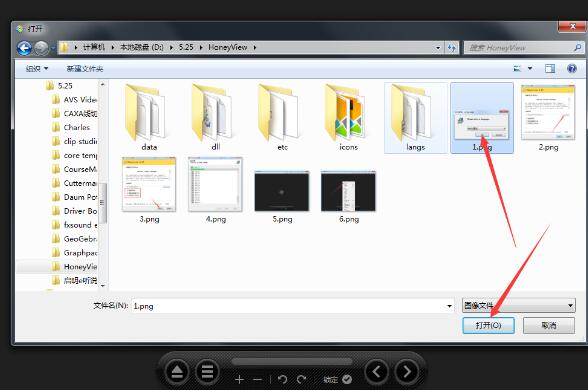Select Driver Booster folder in tree
This screenshot has width=588, height=390.
coord(74,211)
